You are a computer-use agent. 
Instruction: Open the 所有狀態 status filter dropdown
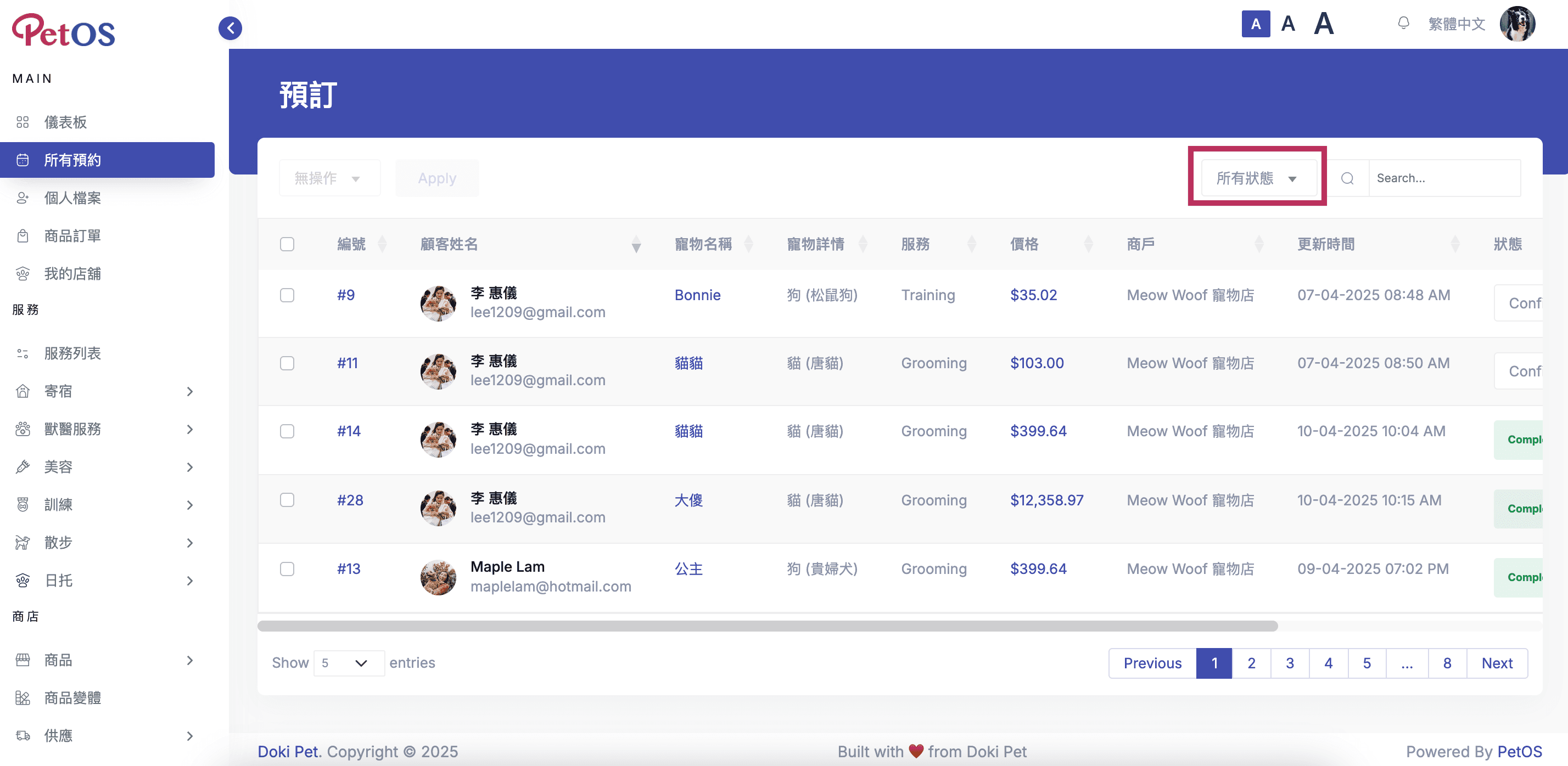[x=1259, y=178]
